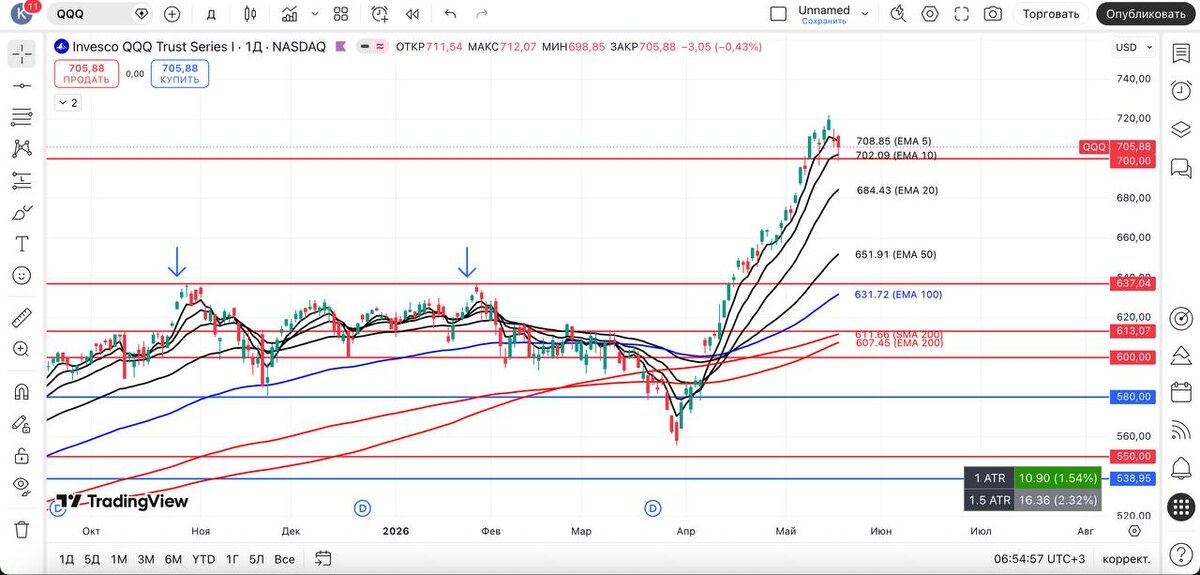The height and width of the screenshot is (575, 1200).
Task: Select the brush drawing tool
Action: [x=22, y=212]
